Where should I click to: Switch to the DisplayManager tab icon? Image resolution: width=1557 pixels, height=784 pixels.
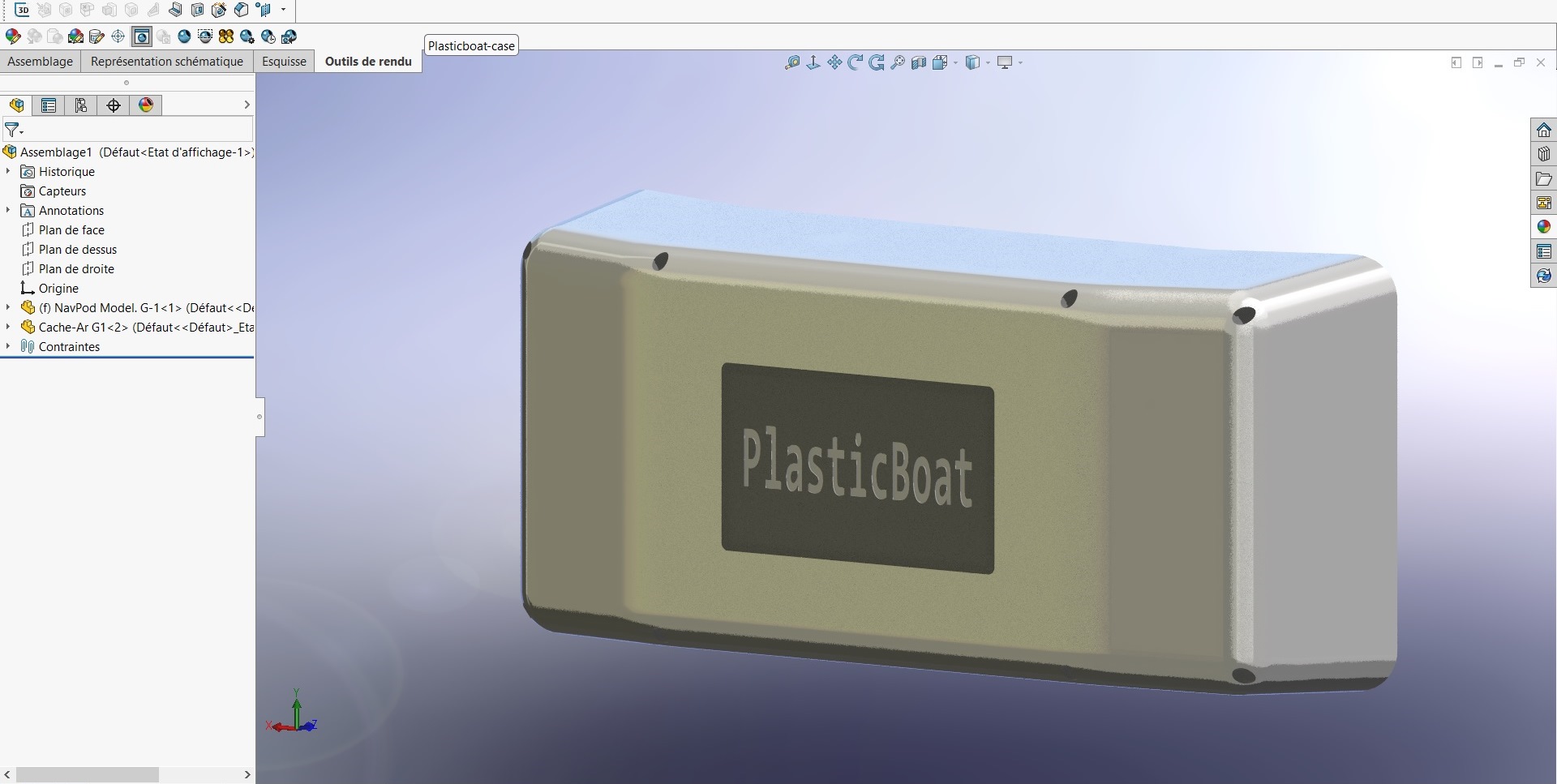click(146, 105)
